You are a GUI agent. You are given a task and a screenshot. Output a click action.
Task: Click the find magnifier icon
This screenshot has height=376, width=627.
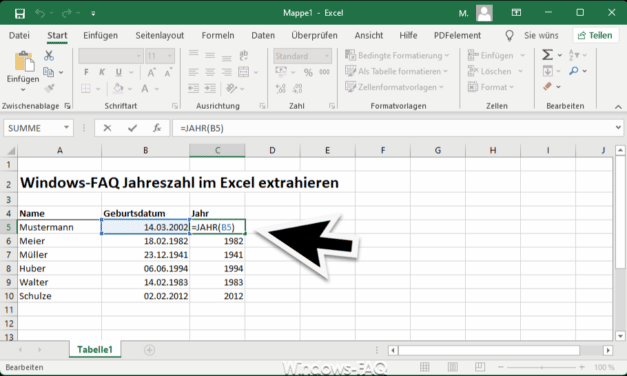click(x=574, y=71)
